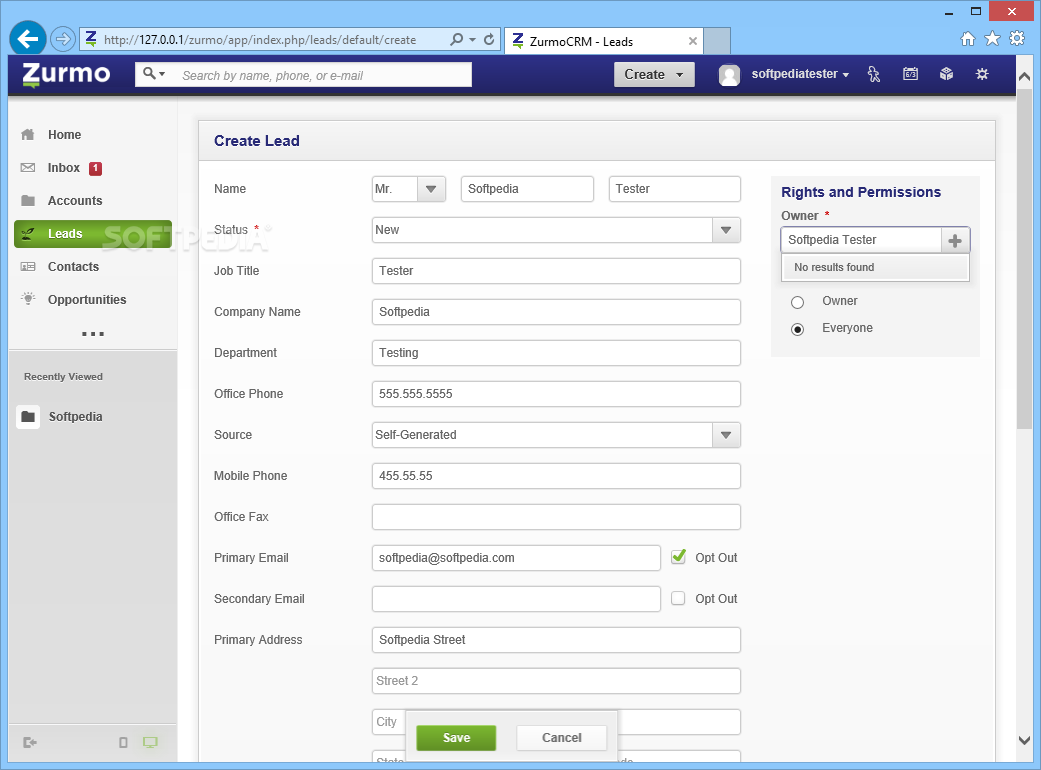The image size is (1041, 770).
Task: Click the plus icon next to Owner field
Action: coord(955,240)
